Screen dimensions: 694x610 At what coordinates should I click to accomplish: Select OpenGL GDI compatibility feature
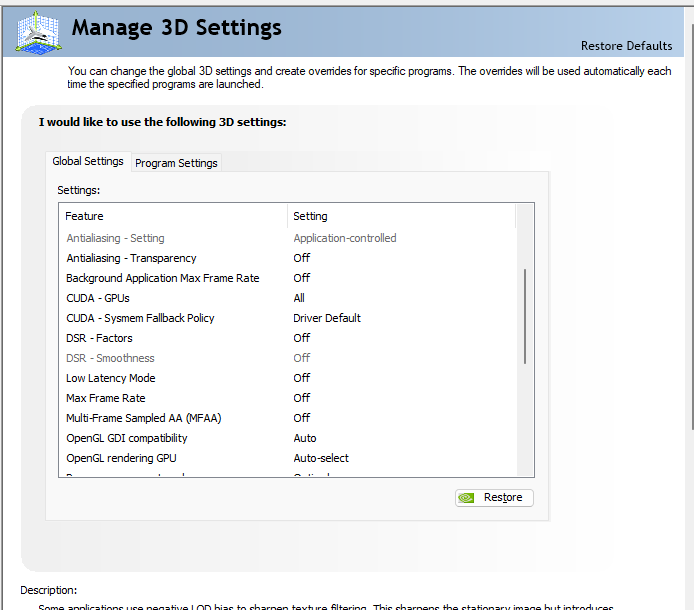(x=127, y=438)
